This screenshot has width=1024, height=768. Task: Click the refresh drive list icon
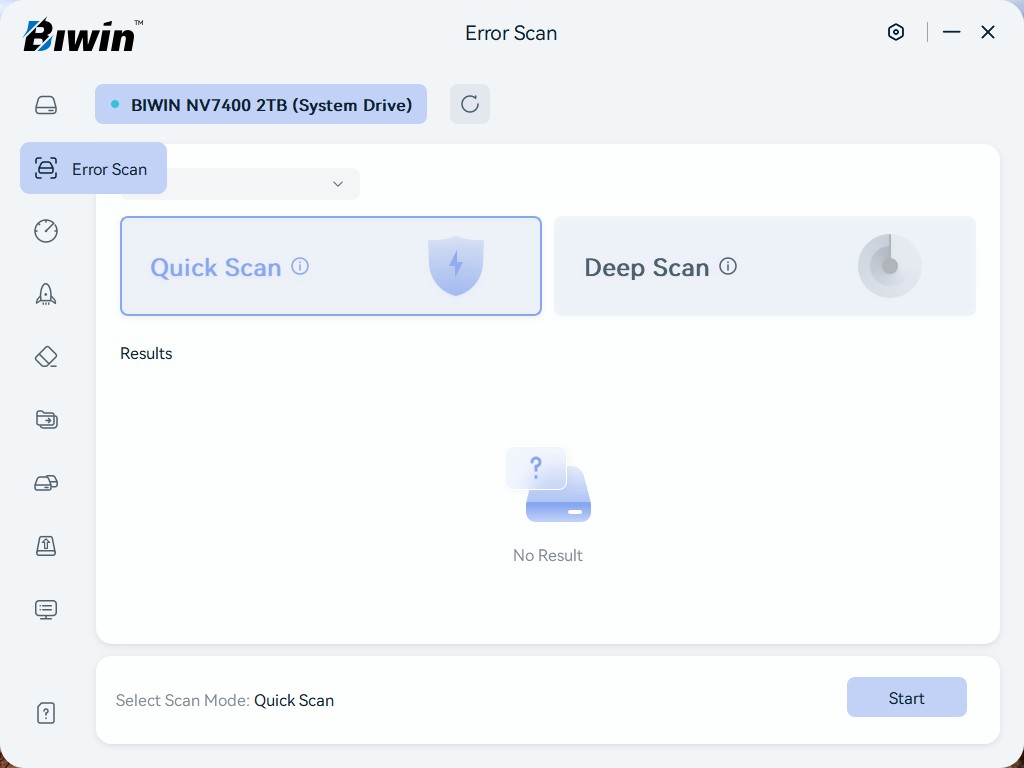469,104
